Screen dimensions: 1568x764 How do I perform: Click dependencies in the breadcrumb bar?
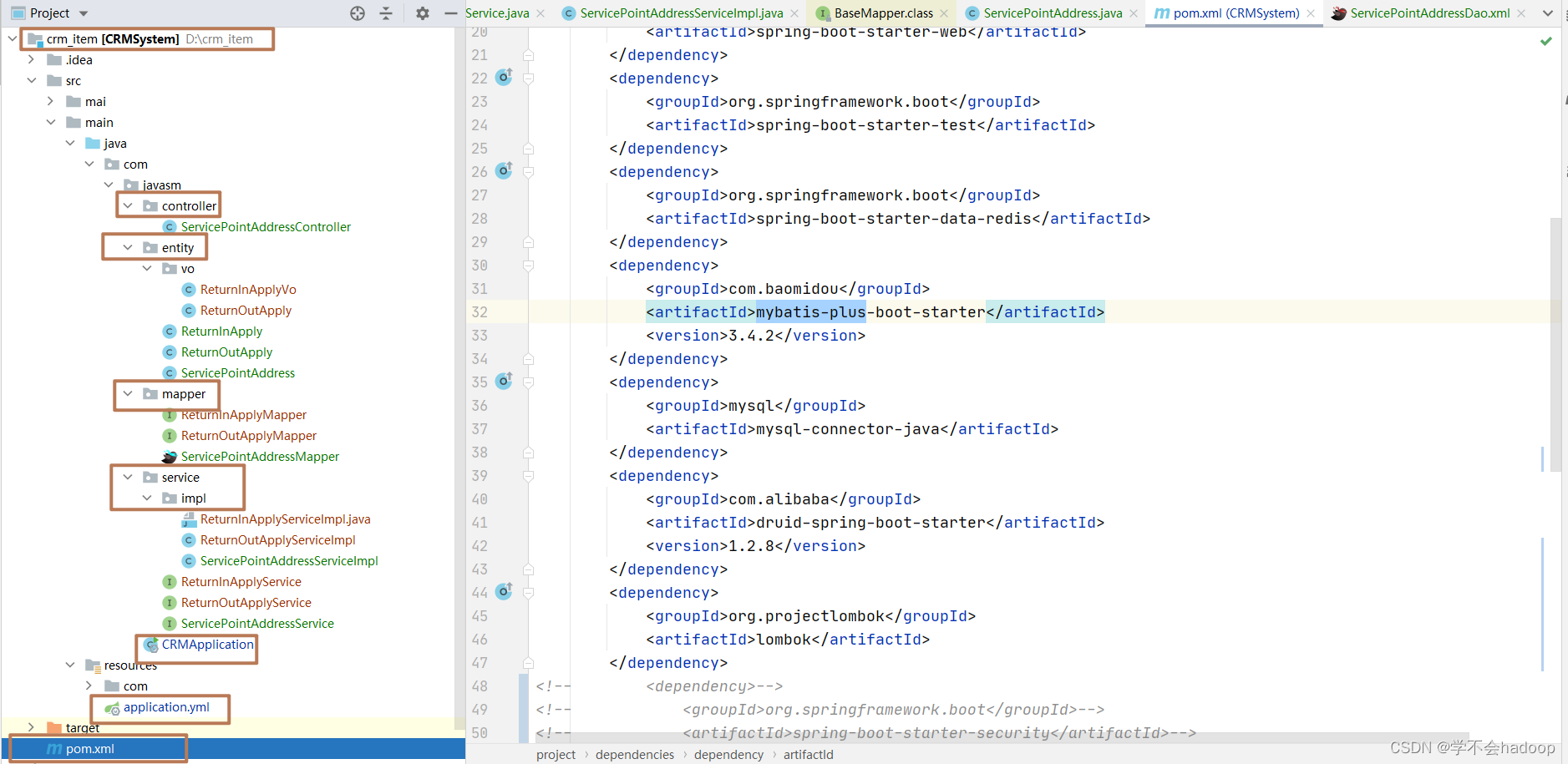(x=635, y=754)
